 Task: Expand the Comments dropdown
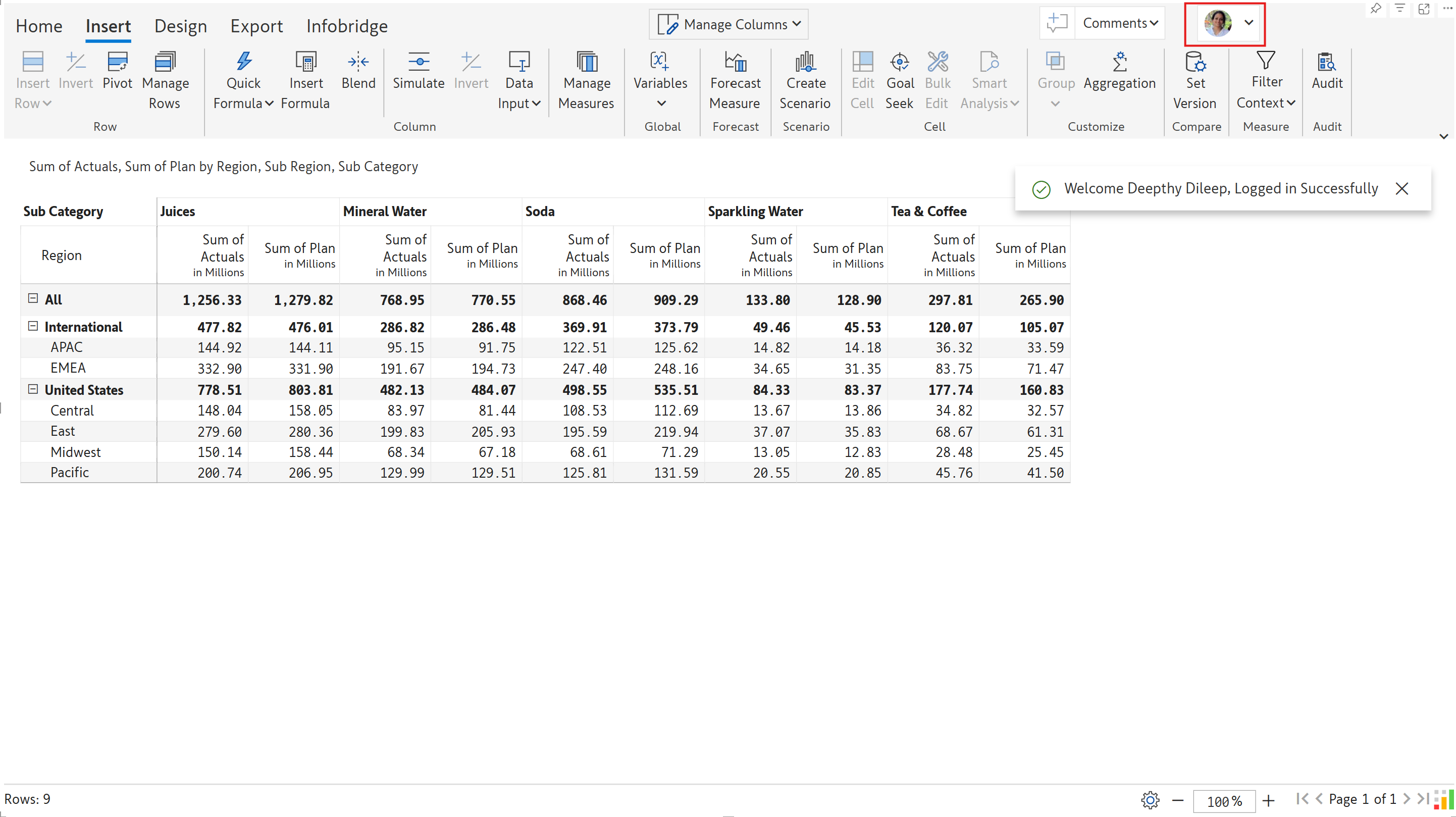(x=1119, y=23)
